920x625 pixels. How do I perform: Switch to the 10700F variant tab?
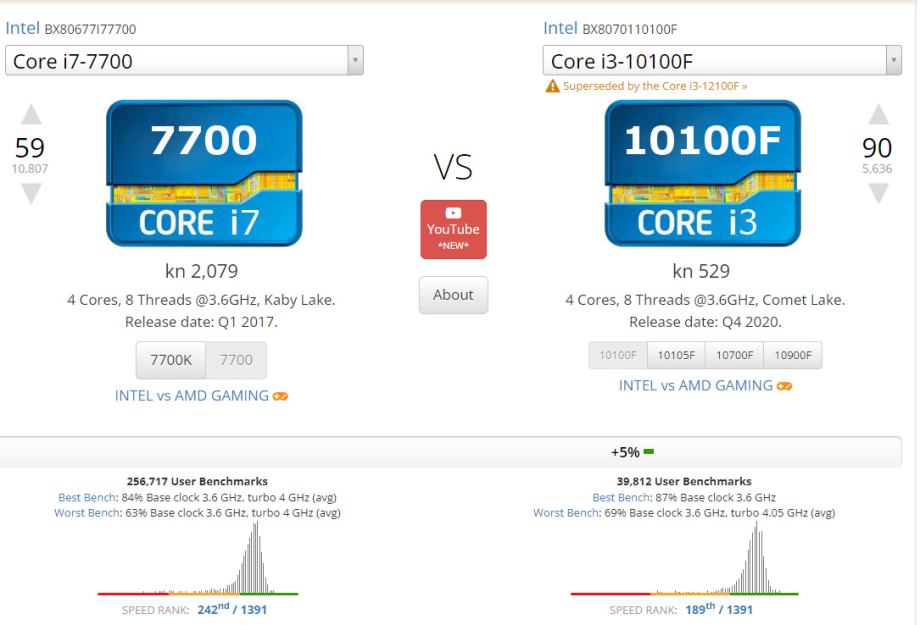pyautogui.click(x=734, y=355)
